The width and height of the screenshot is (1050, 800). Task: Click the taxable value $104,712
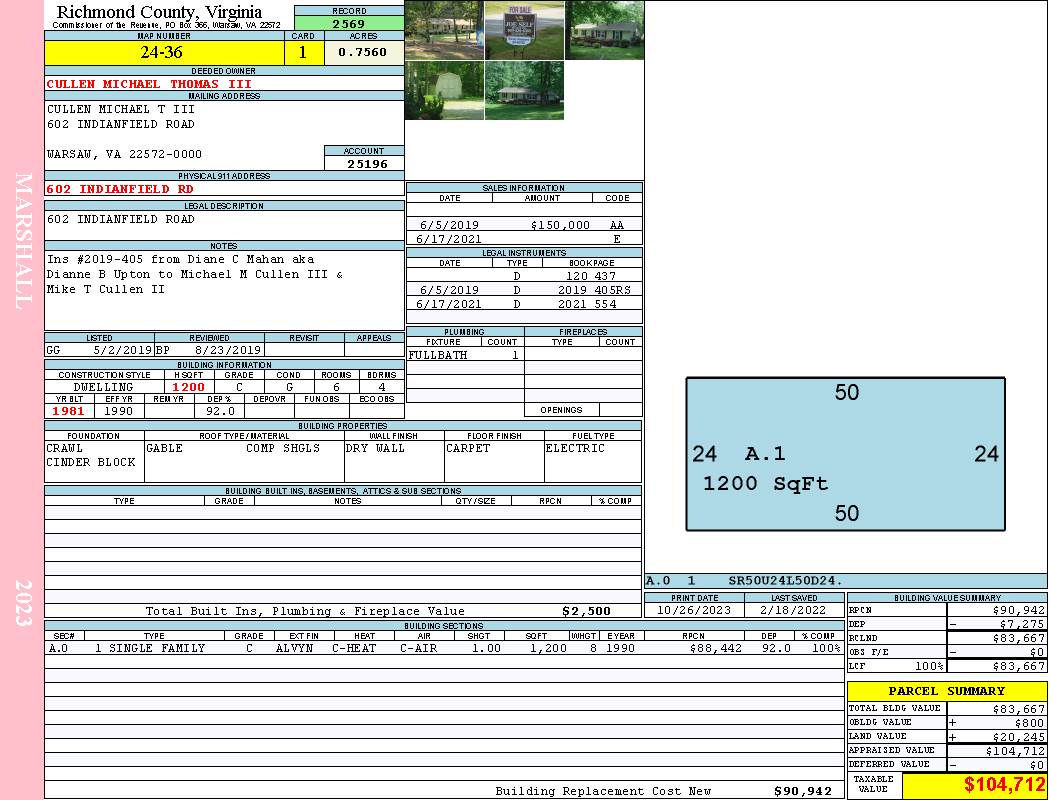[974, 785]
